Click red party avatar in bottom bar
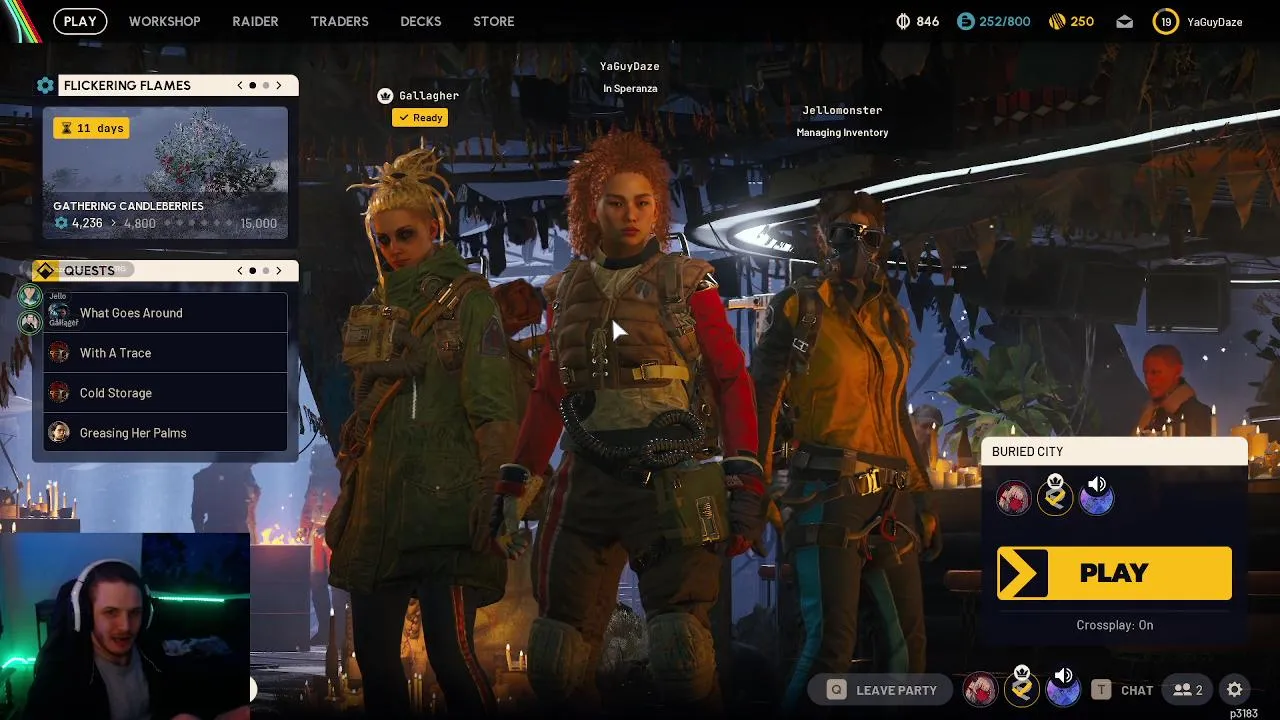Screen dimensions: 1280x720 [980, 689]
